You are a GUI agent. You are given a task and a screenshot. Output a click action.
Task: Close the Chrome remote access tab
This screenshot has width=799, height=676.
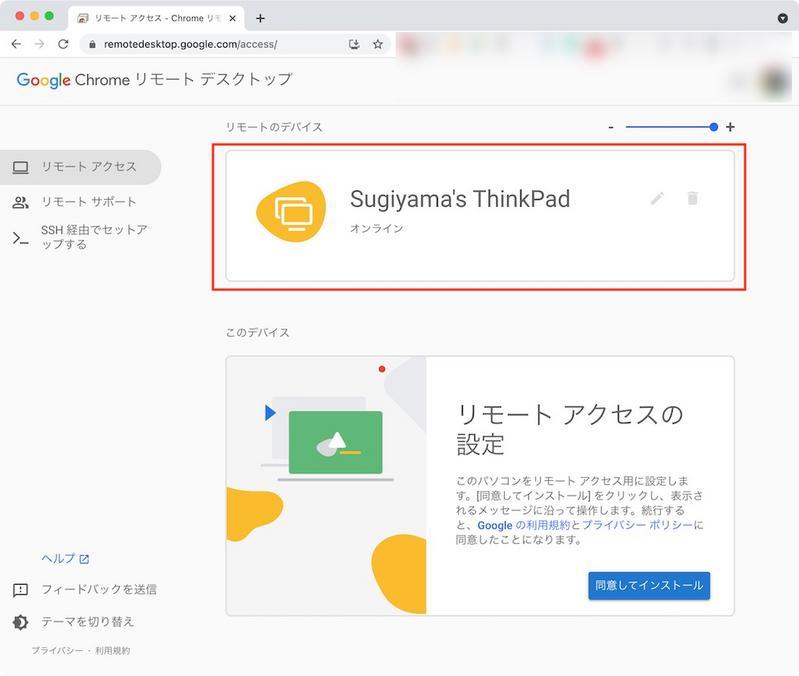(232, 18)
